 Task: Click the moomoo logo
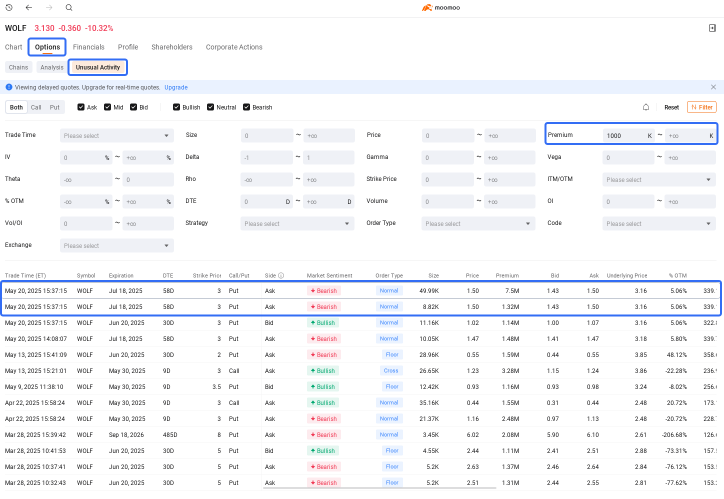441,7
